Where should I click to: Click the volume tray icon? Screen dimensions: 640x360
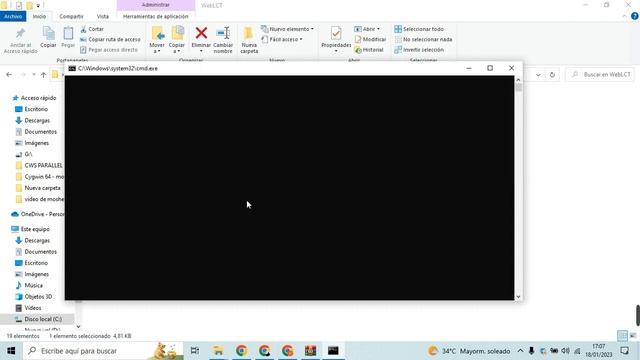click(565, 351)
